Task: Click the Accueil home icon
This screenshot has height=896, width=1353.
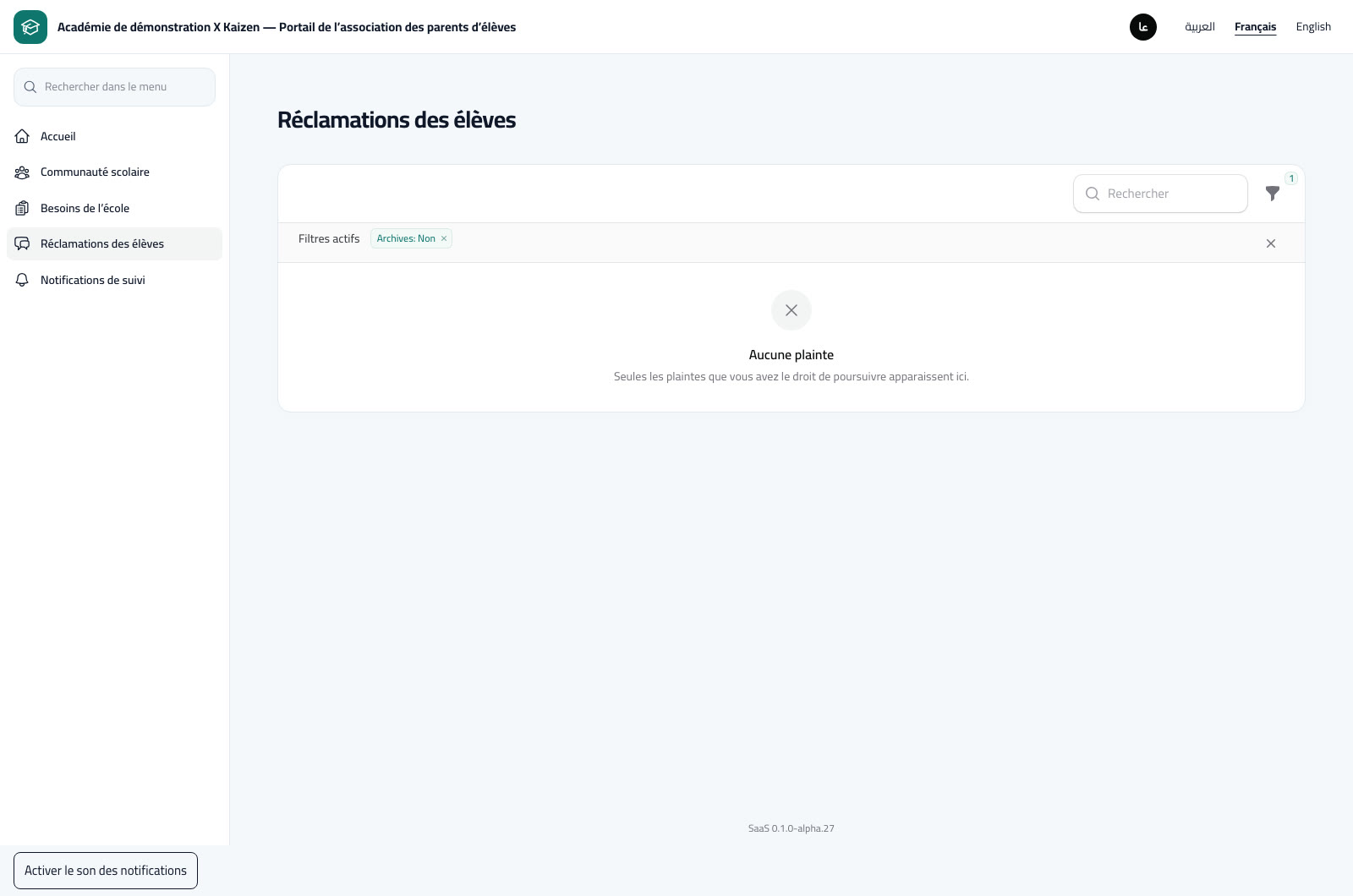Action: pyautogui.click(x=23, y=136)
